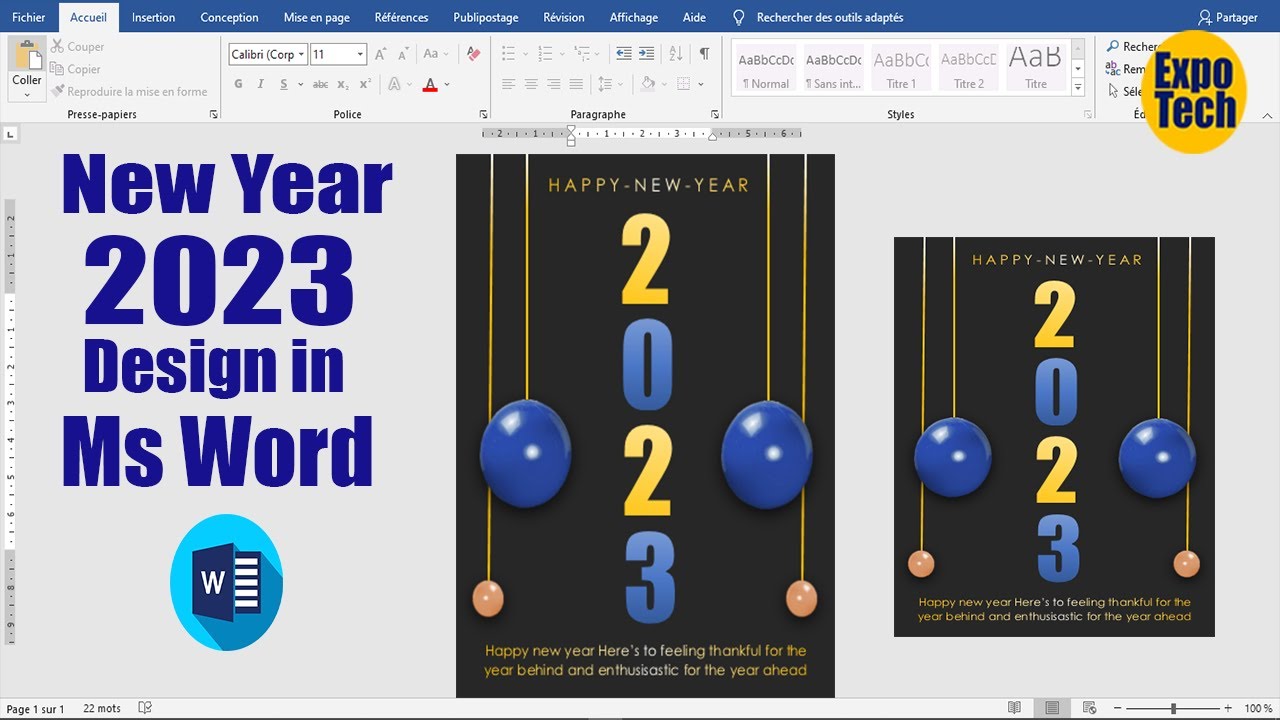
Task: Click the lightbulb search tools icon
Action: pyautogui.click(x=739, y=17)
